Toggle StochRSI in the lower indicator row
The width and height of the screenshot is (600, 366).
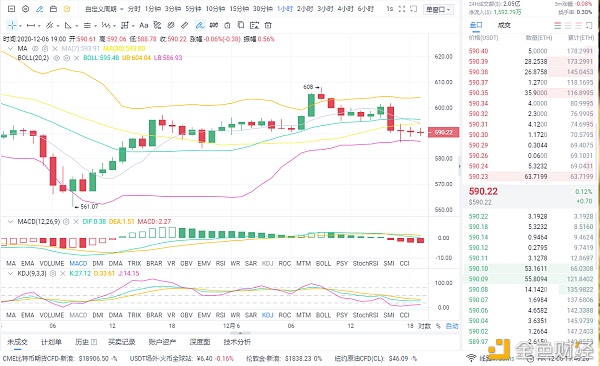click(365, 315)
